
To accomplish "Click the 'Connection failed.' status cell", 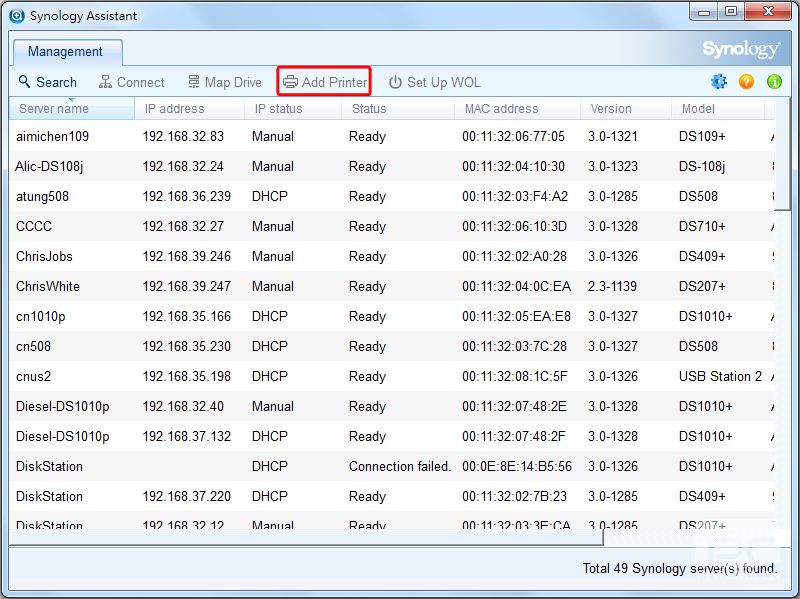I will coord(400,466).
